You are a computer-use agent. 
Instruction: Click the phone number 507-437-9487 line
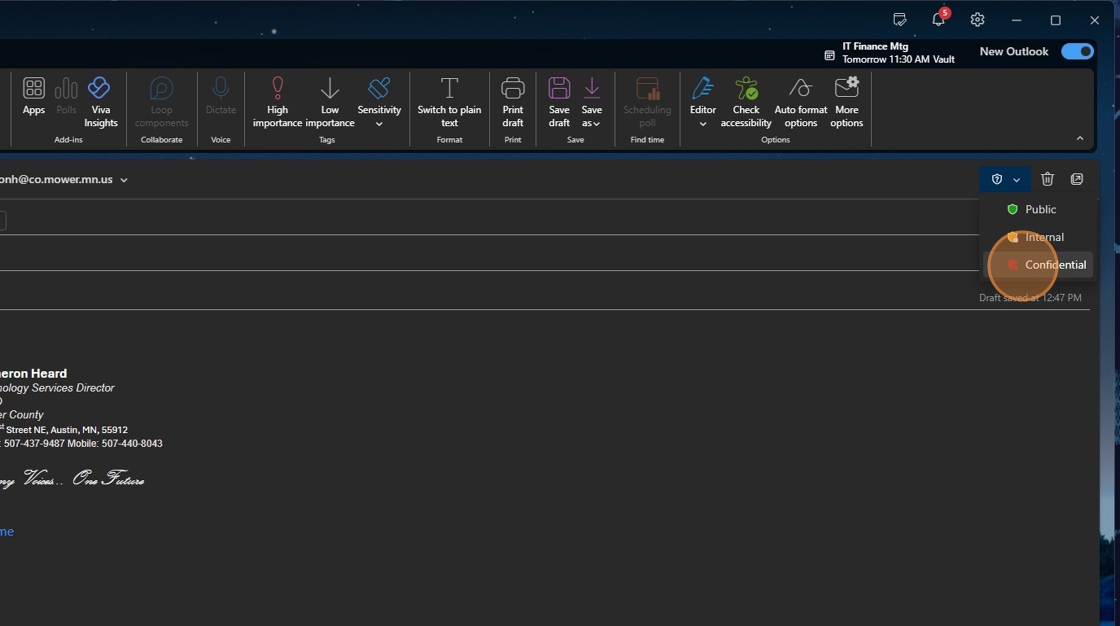(34, 444)
